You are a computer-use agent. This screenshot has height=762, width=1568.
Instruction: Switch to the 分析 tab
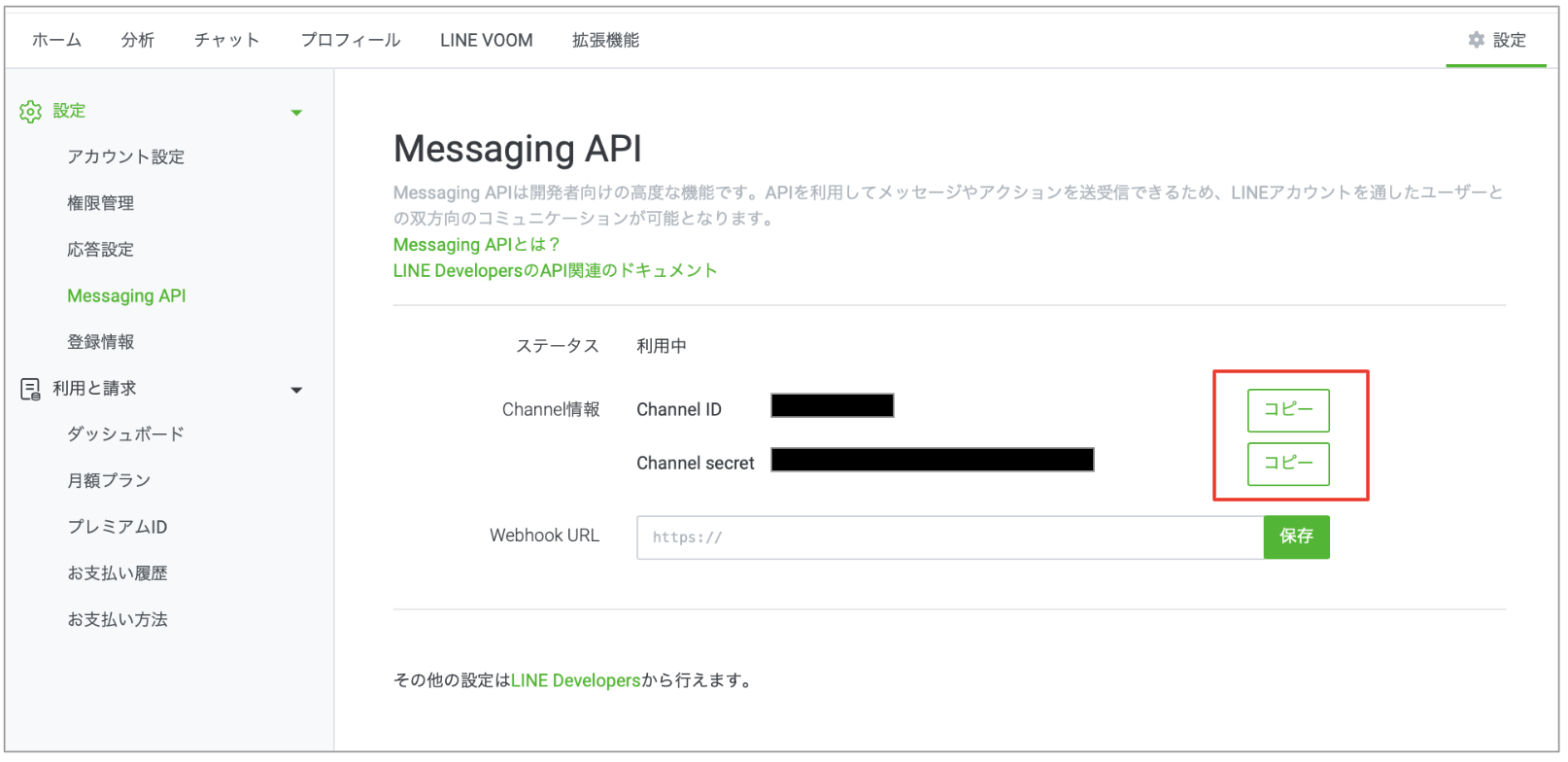pyautogui.click(x=138, y=40)
